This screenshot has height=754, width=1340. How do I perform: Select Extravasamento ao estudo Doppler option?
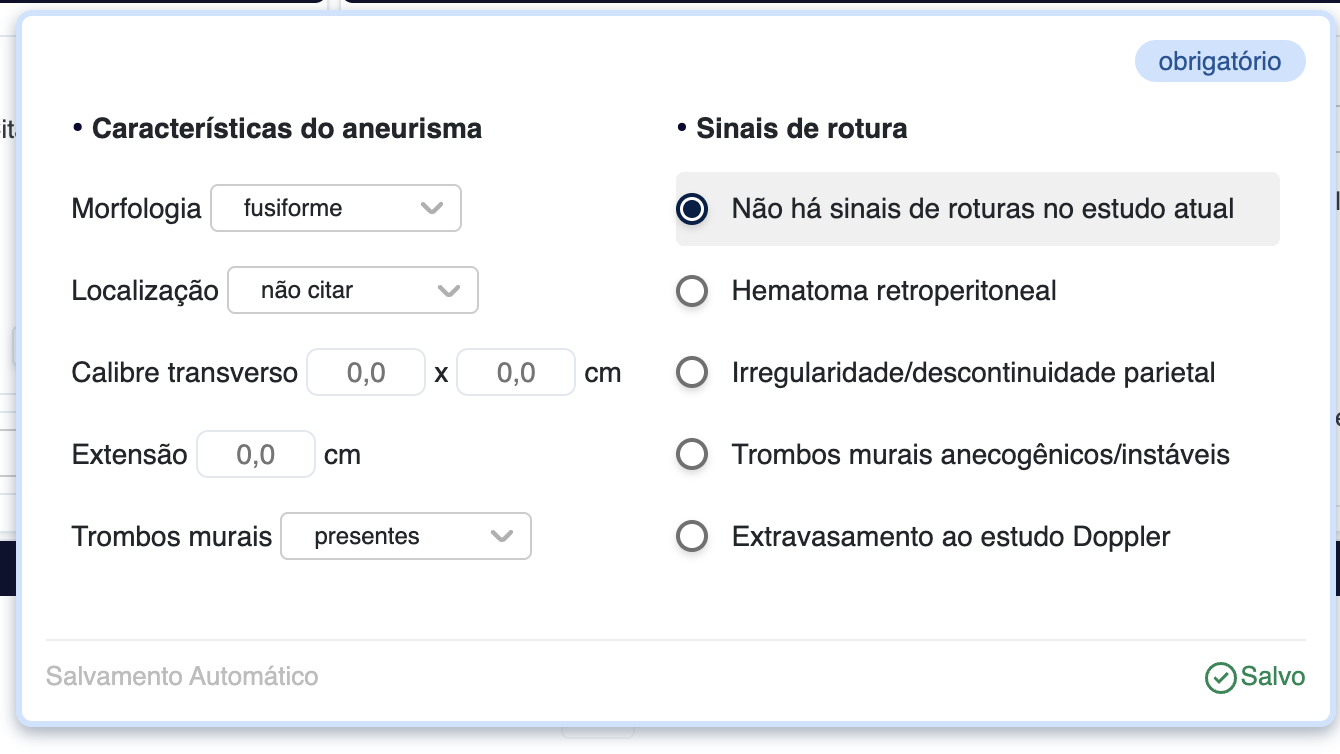pos(692,537)
